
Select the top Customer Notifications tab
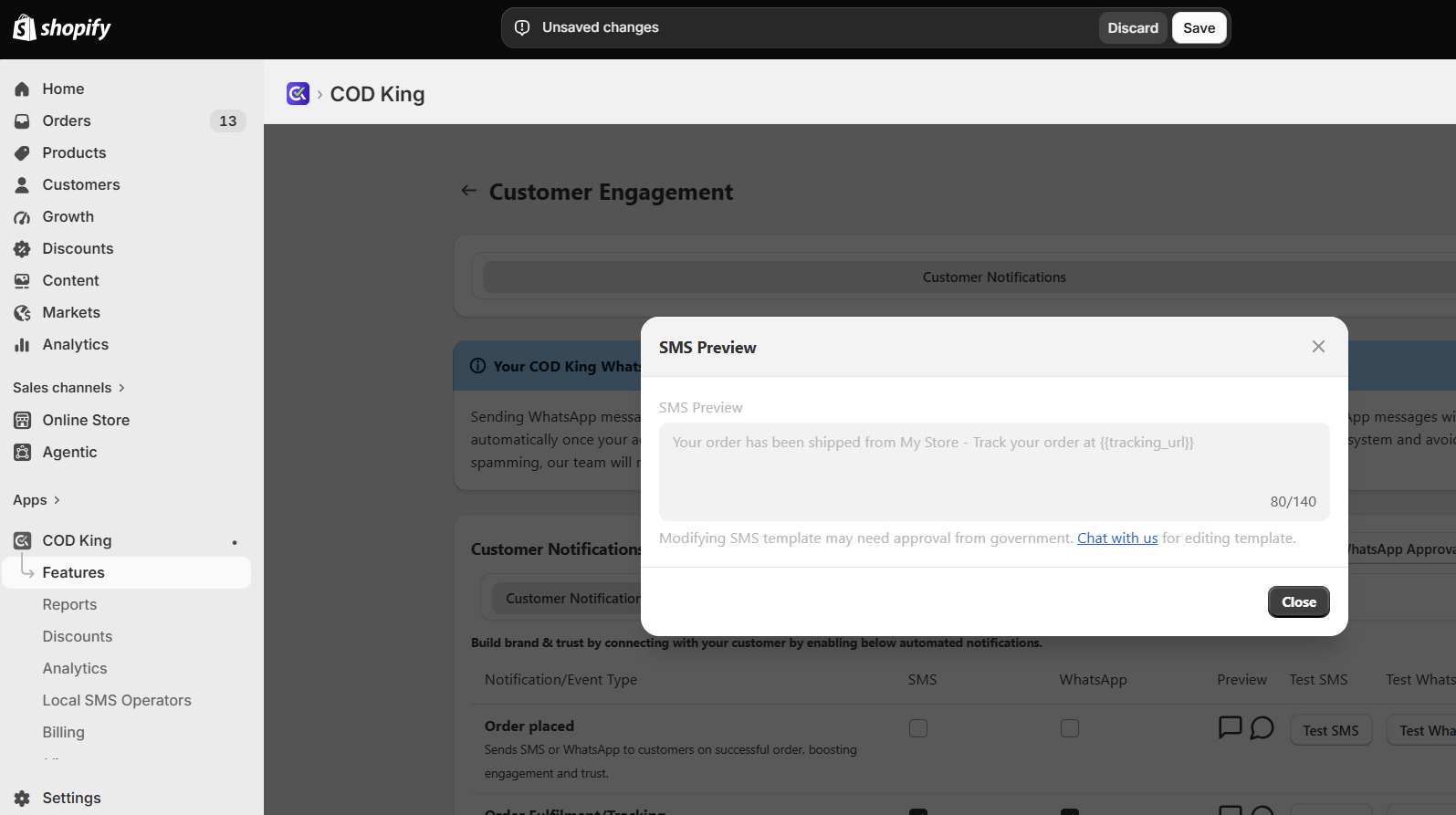coord(994,277)
